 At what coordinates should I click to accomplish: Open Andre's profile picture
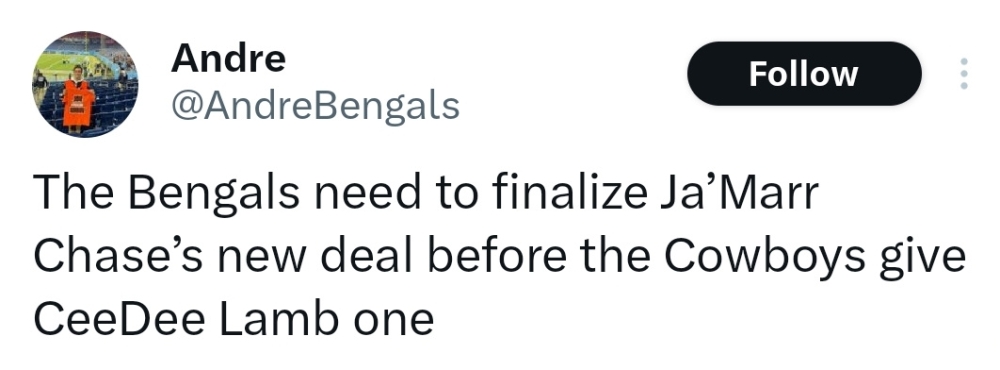coord(85,84)
